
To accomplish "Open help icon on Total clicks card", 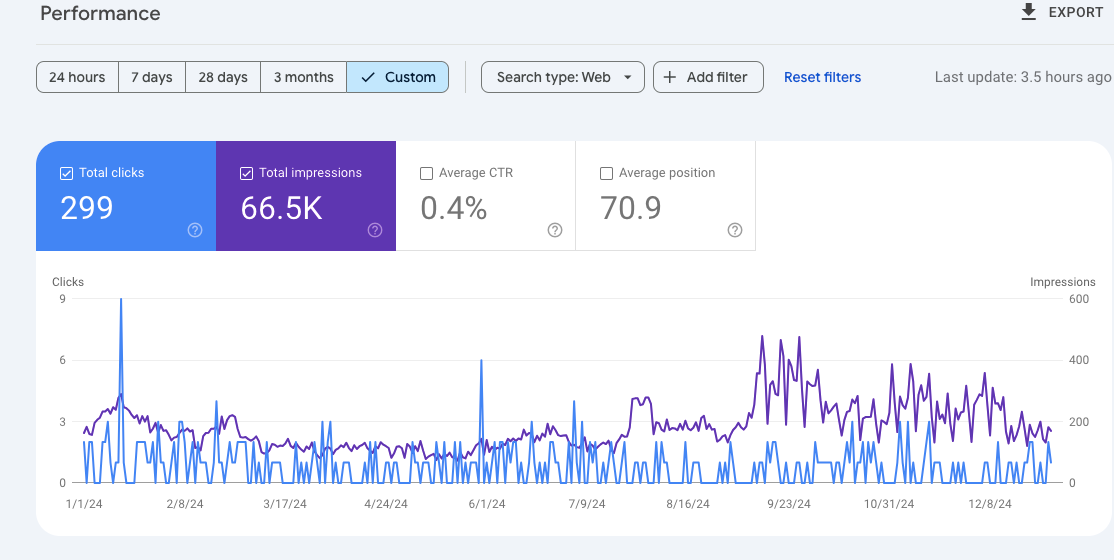I will coord(195,230).
